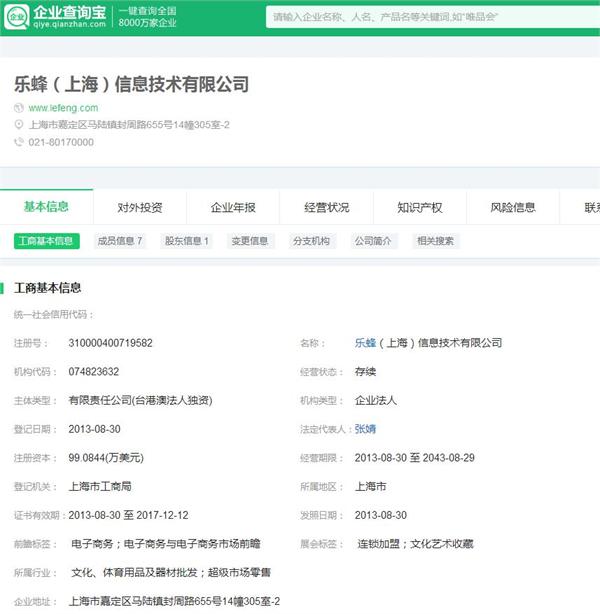The width and height of the screenshot is (600, 614).
Task: Click the 工商基本信息 section heading
Action: tap(47, 288)
